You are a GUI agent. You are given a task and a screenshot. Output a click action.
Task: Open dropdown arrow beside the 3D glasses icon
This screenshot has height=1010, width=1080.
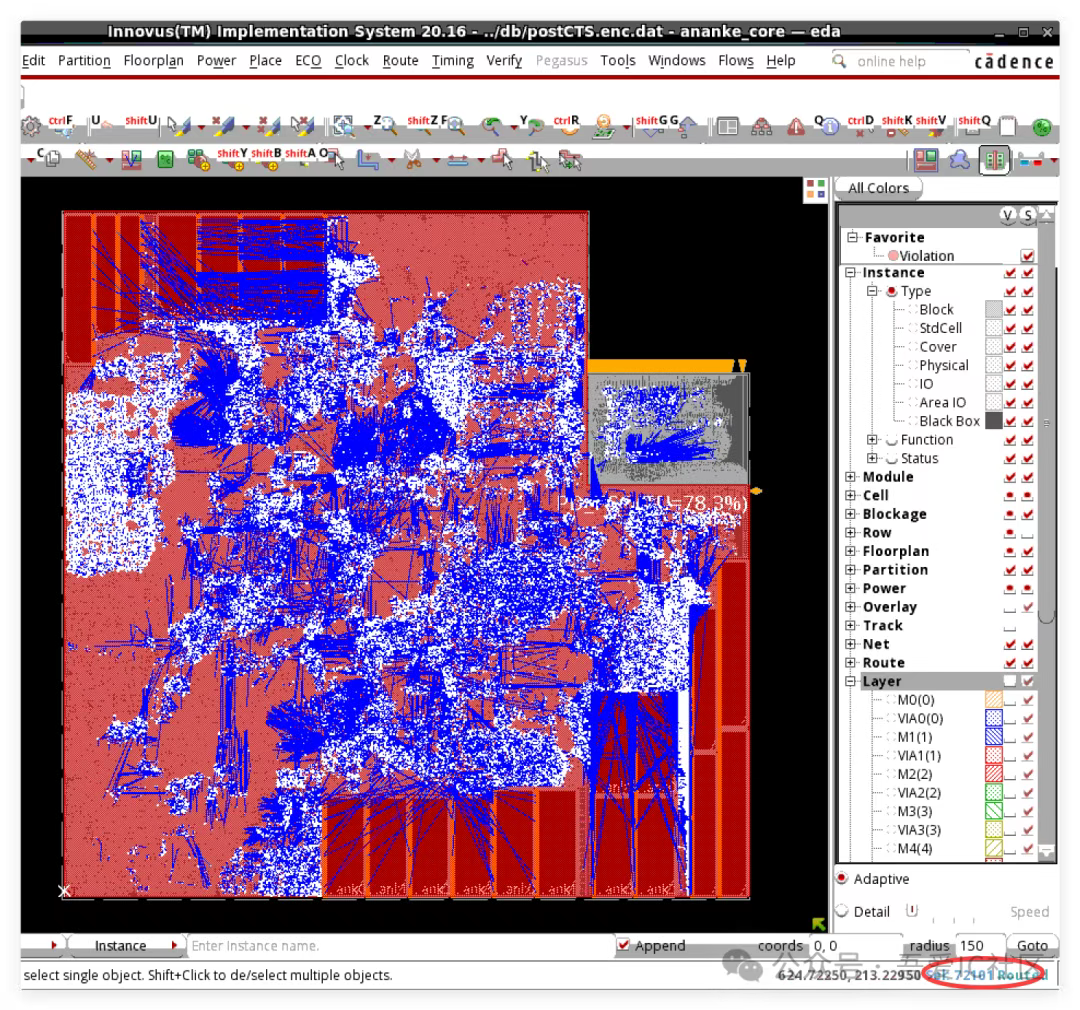1055,162
